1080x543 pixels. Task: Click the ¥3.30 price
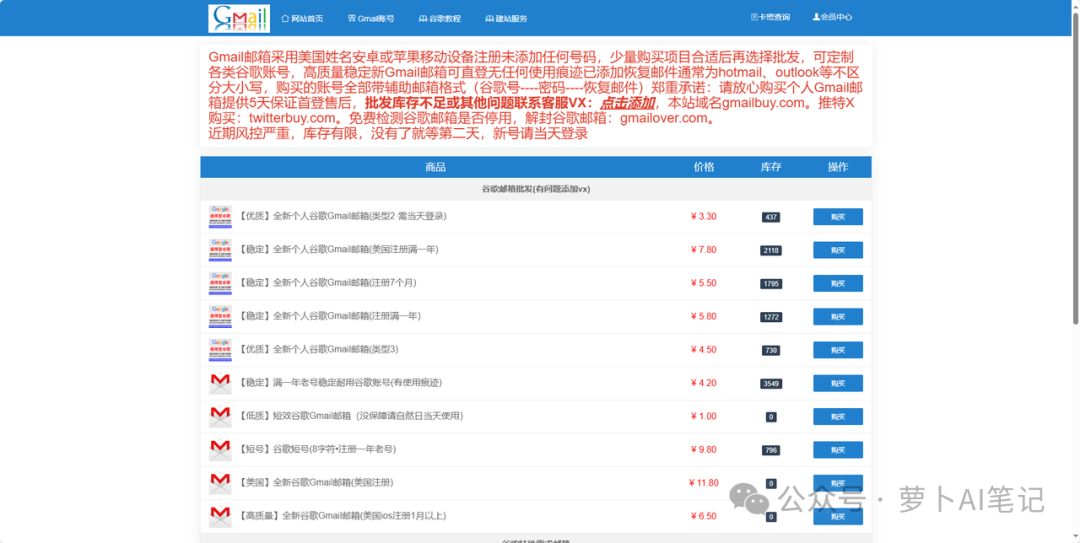703,216
